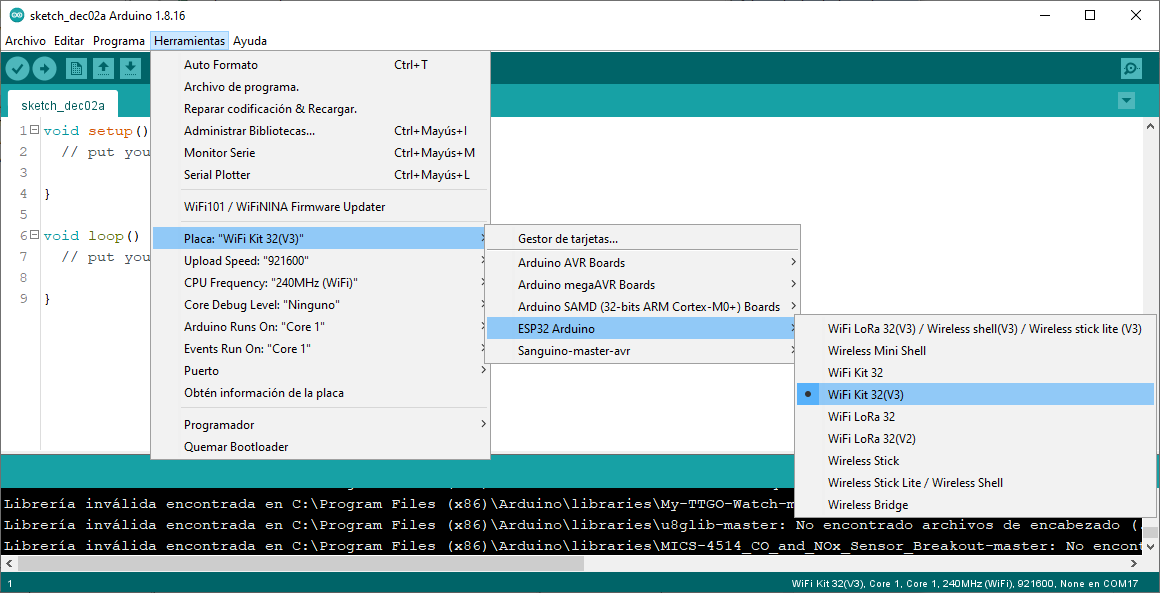This screenshot has height=593, width=1160.
Task: Expand the Core Debug Level submenu
Action: pos(320,305)
